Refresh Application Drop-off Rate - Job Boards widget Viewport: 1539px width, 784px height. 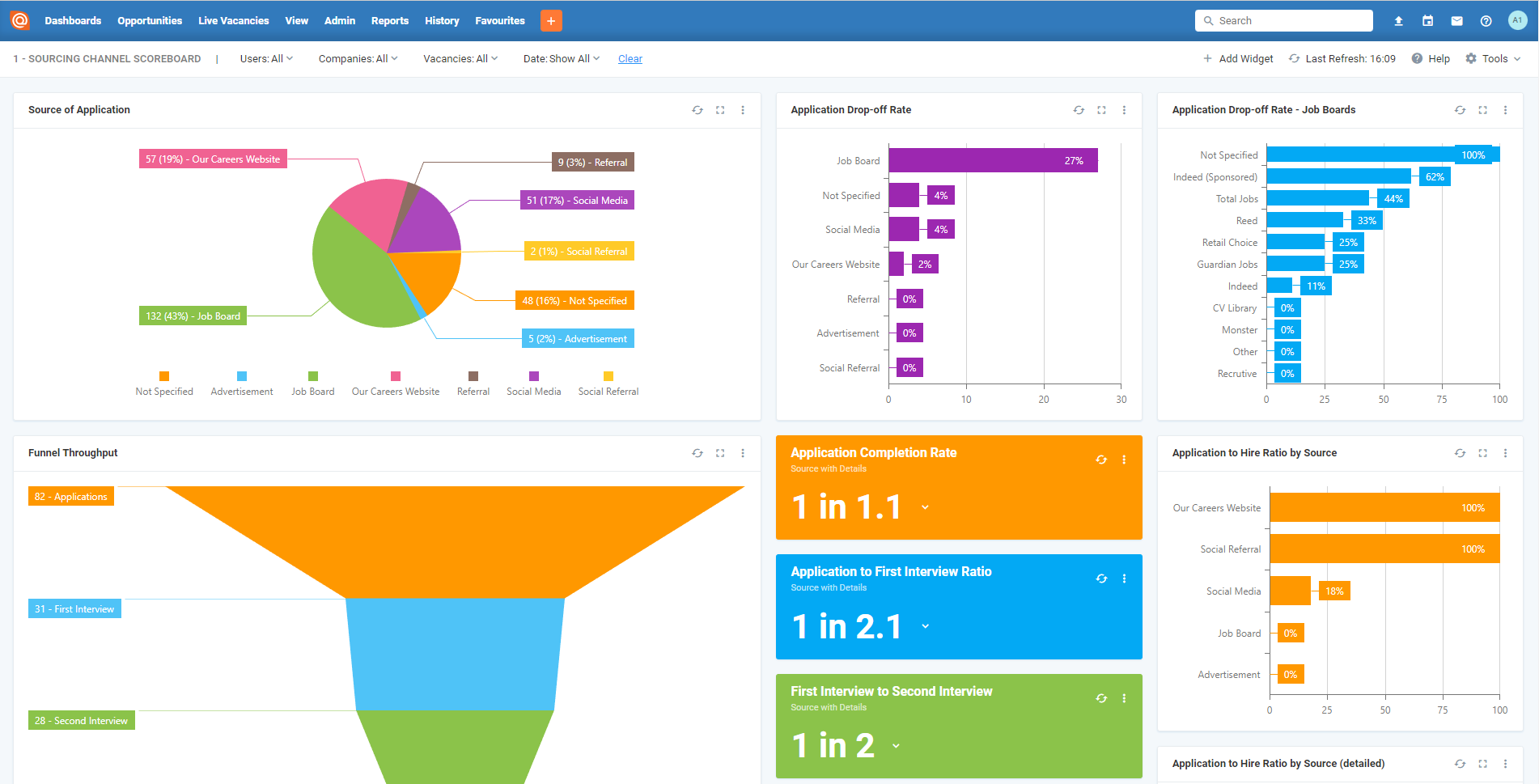tap(1460, 110)
